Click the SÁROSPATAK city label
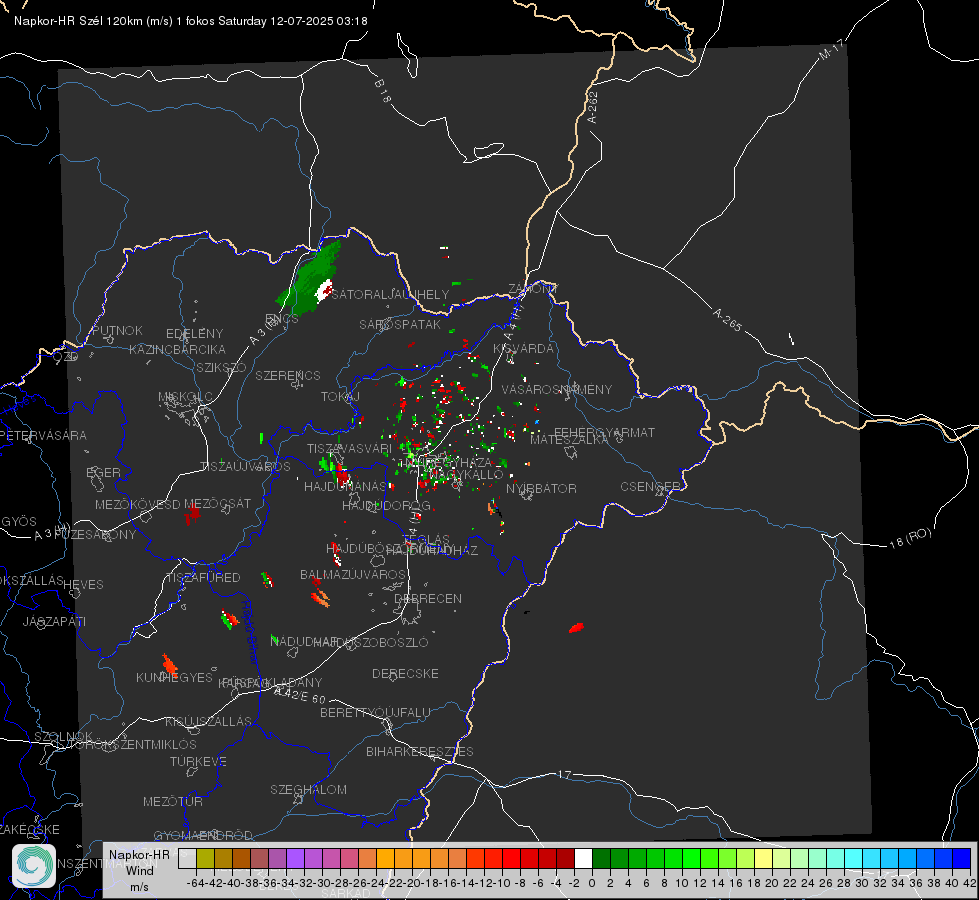 [400, 324]
